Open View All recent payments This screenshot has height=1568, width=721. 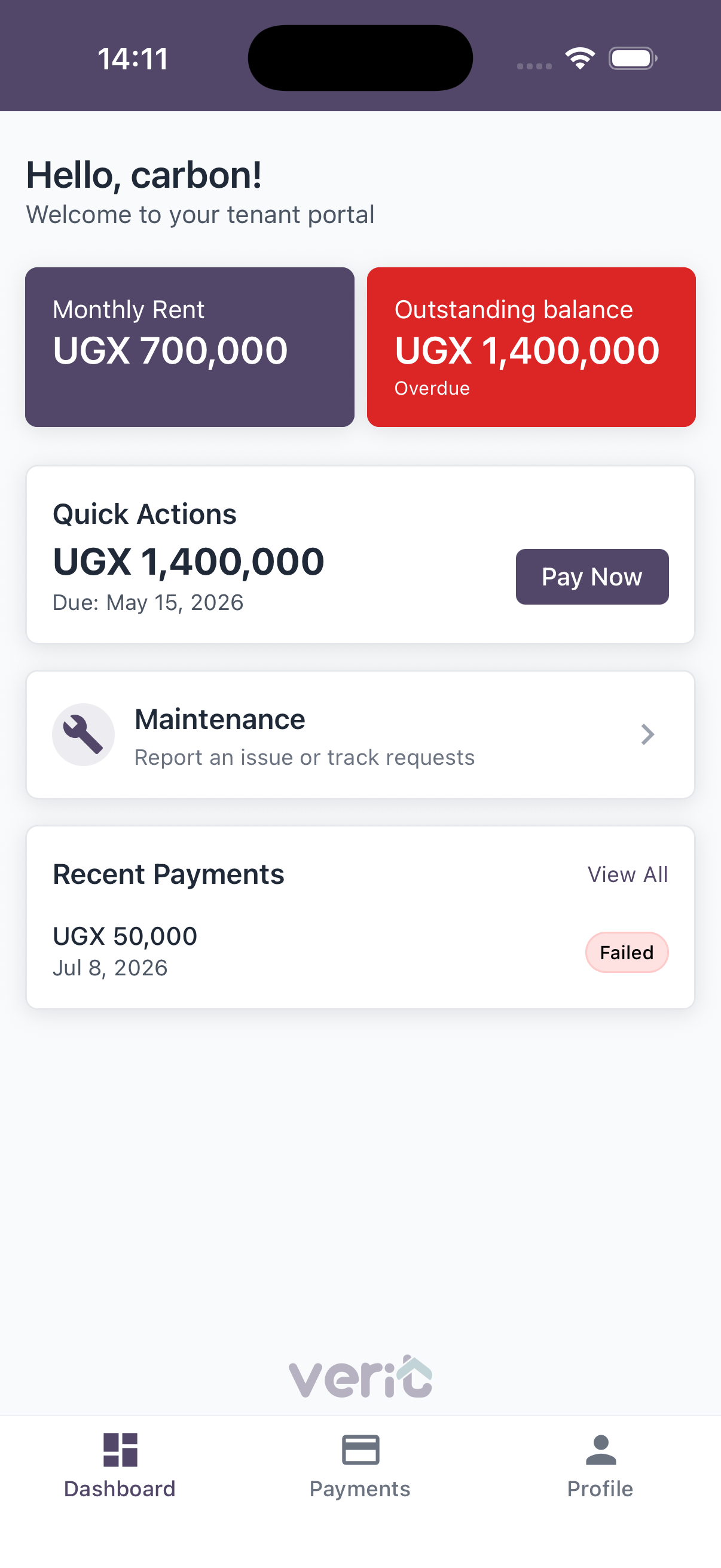click(628, 874)
